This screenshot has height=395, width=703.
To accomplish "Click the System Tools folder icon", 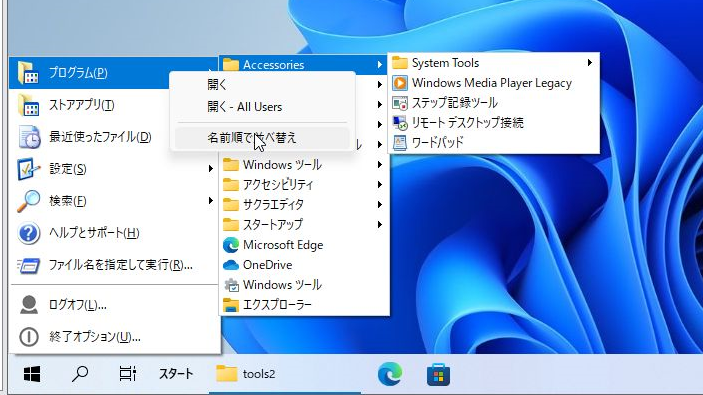I will (x=399, y=63).
